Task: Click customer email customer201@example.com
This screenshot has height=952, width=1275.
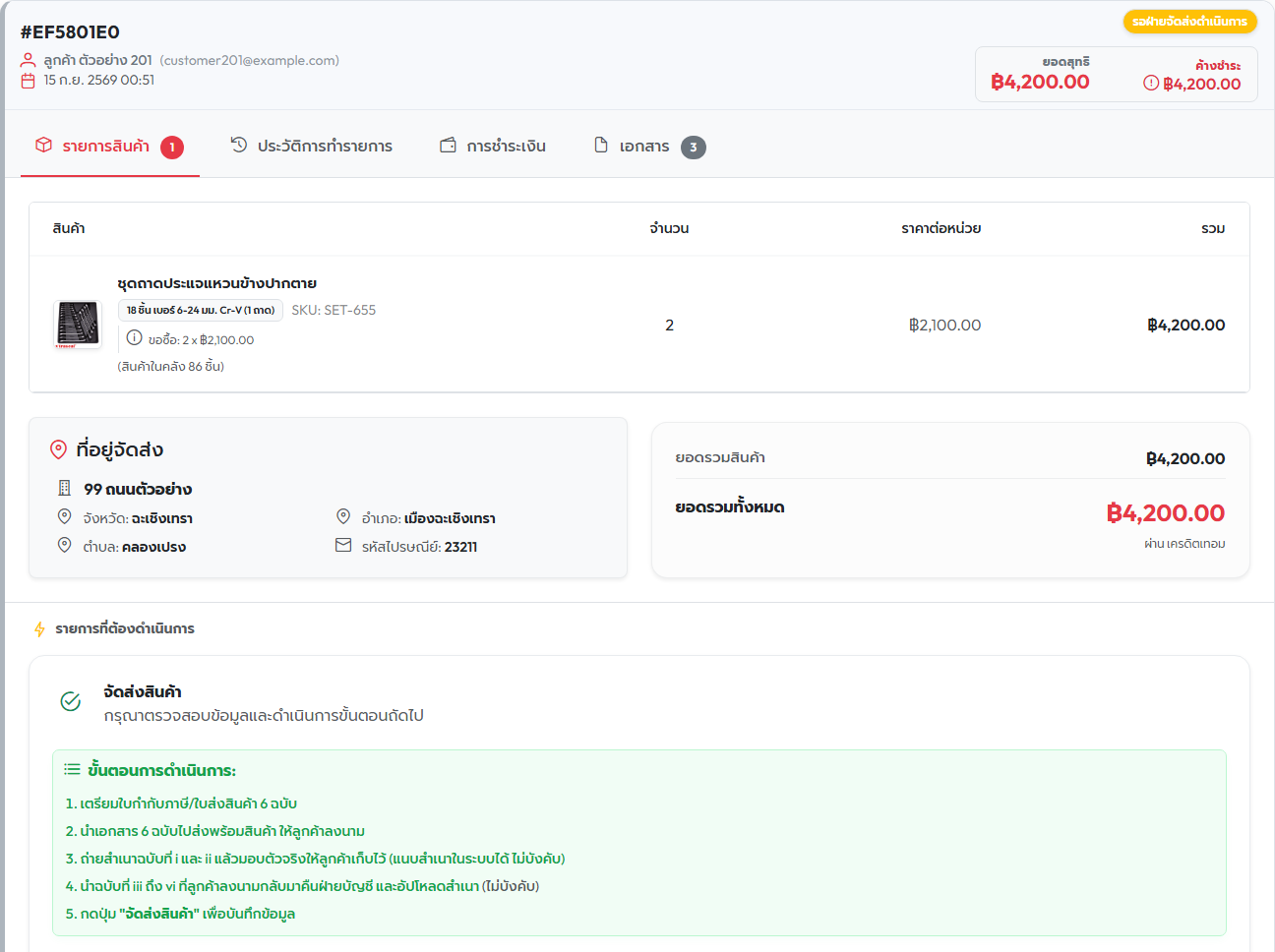Action: coord(250,61)
